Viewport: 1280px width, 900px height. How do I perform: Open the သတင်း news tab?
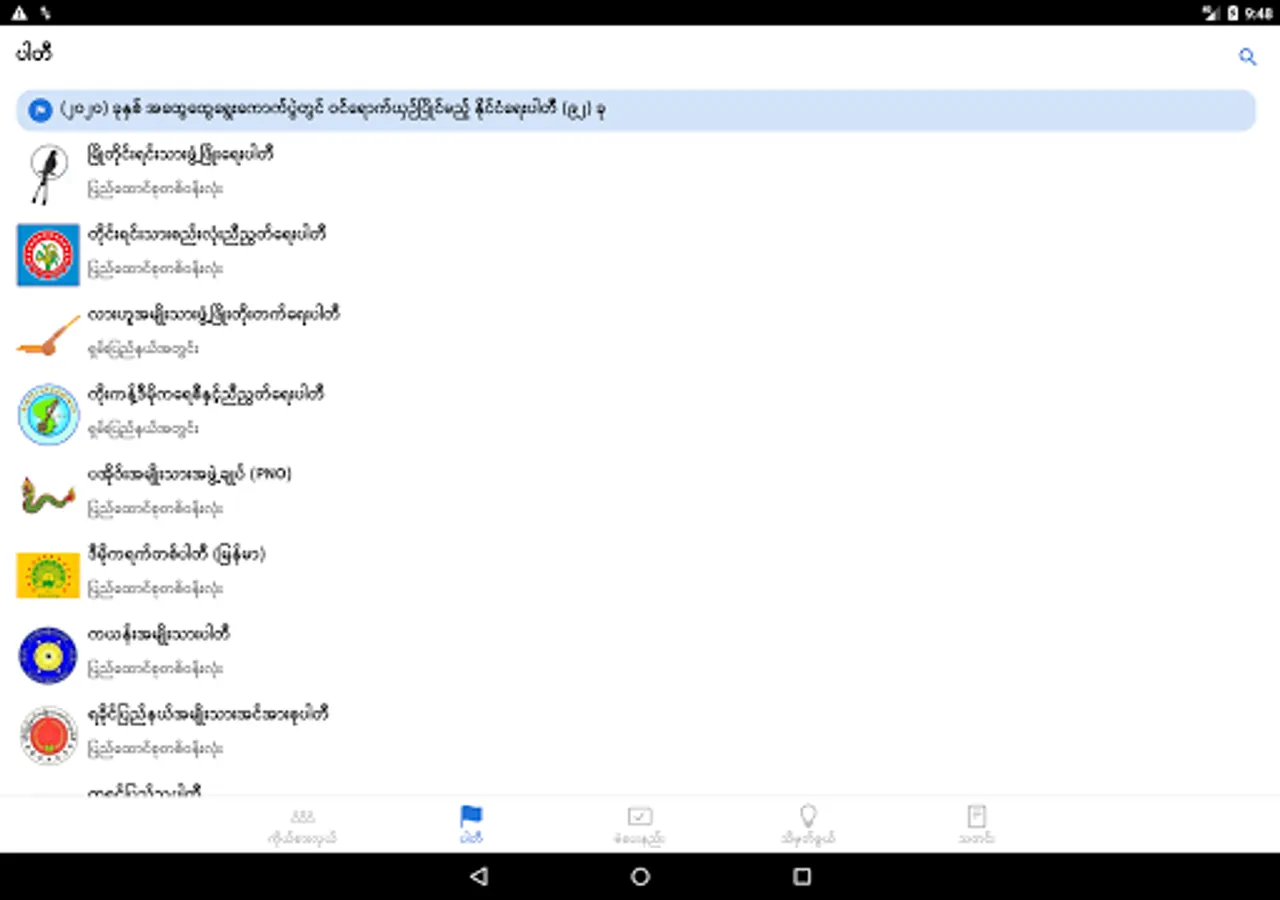click(x=977, y=826)
